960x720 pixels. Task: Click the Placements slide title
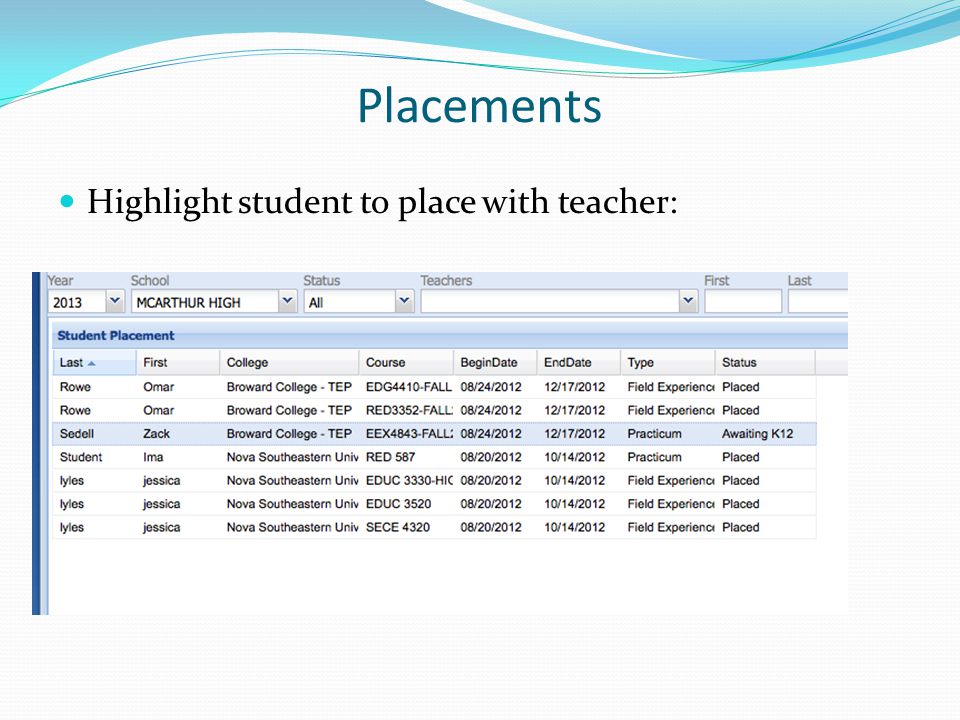tap(479, 105)
